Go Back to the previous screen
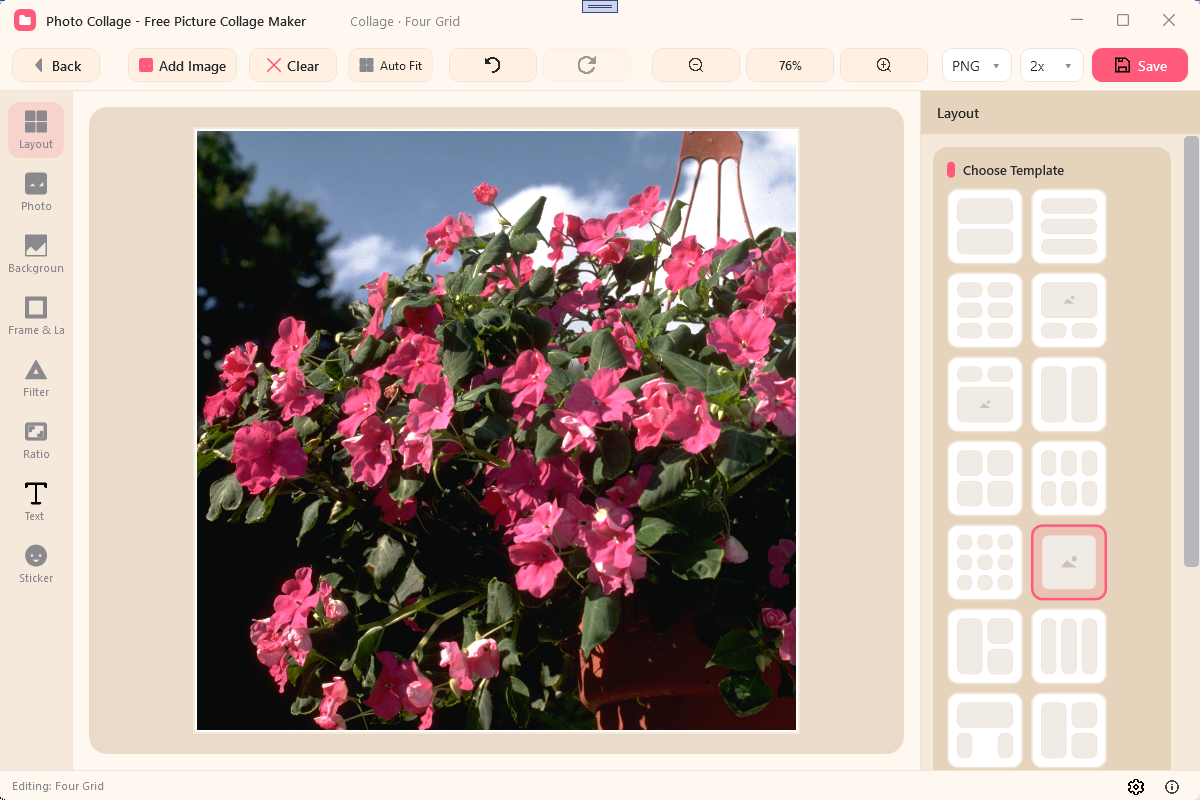1200x800 pixels. coord(56,65)
